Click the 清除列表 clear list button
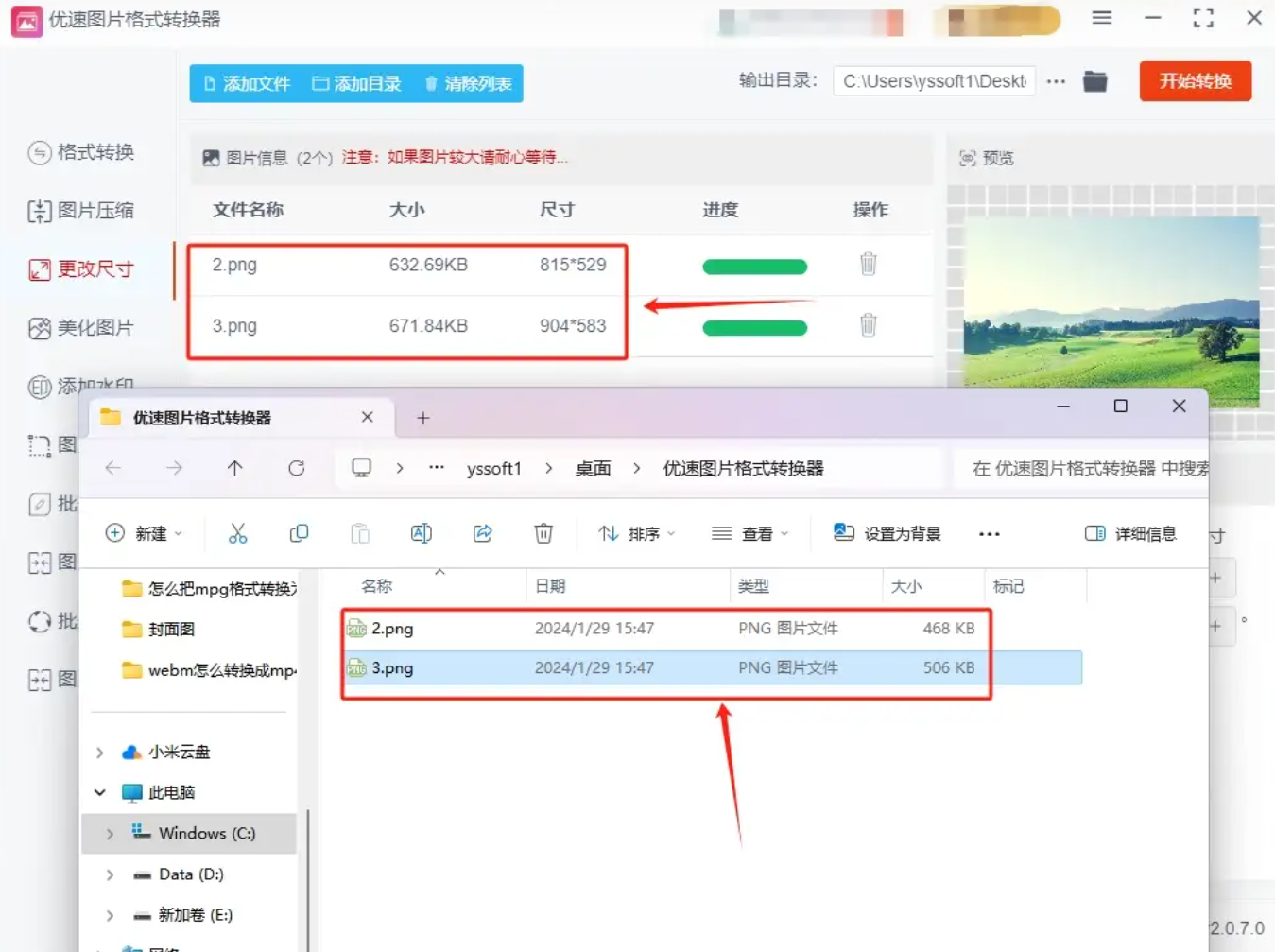This screenshot has width=1275, height=952. pyautogui.click(x=469, y=83)
